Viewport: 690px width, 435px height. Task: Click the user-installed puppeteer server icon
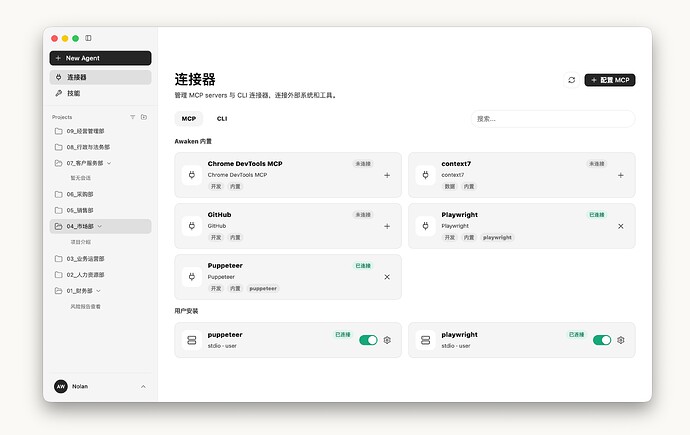[192, 340]
